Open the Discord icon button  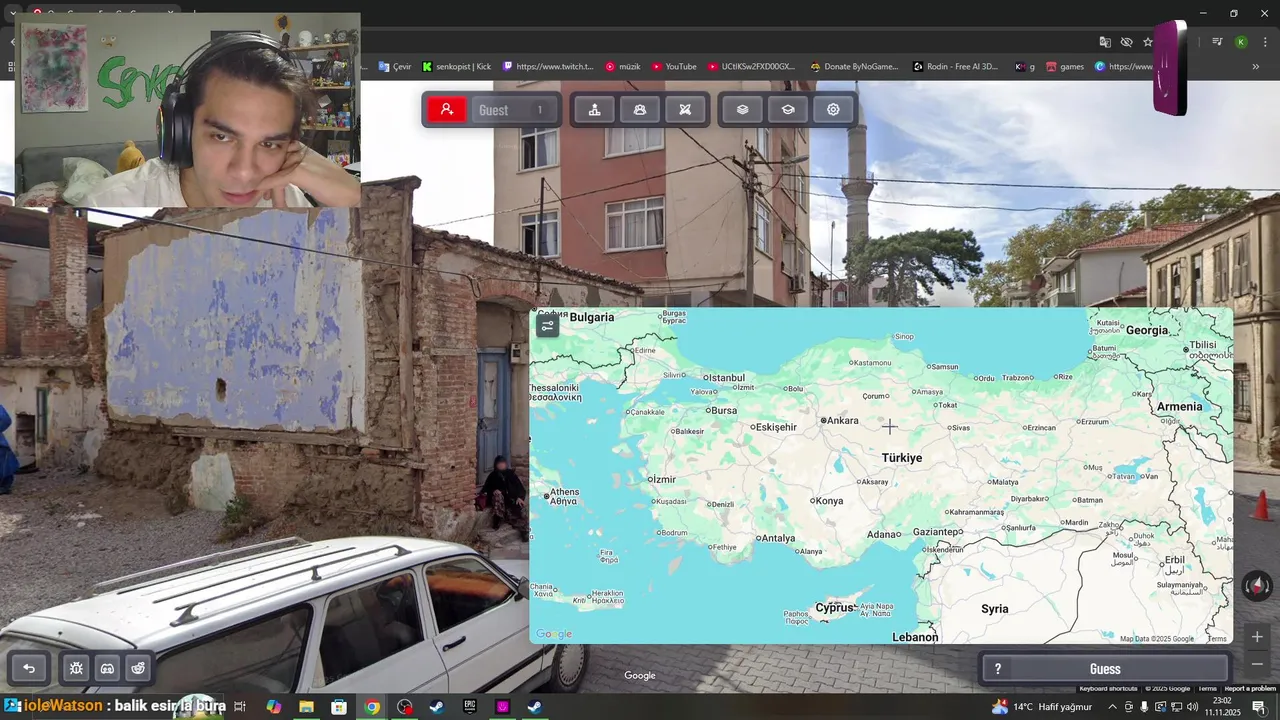[x=107, y=668]
